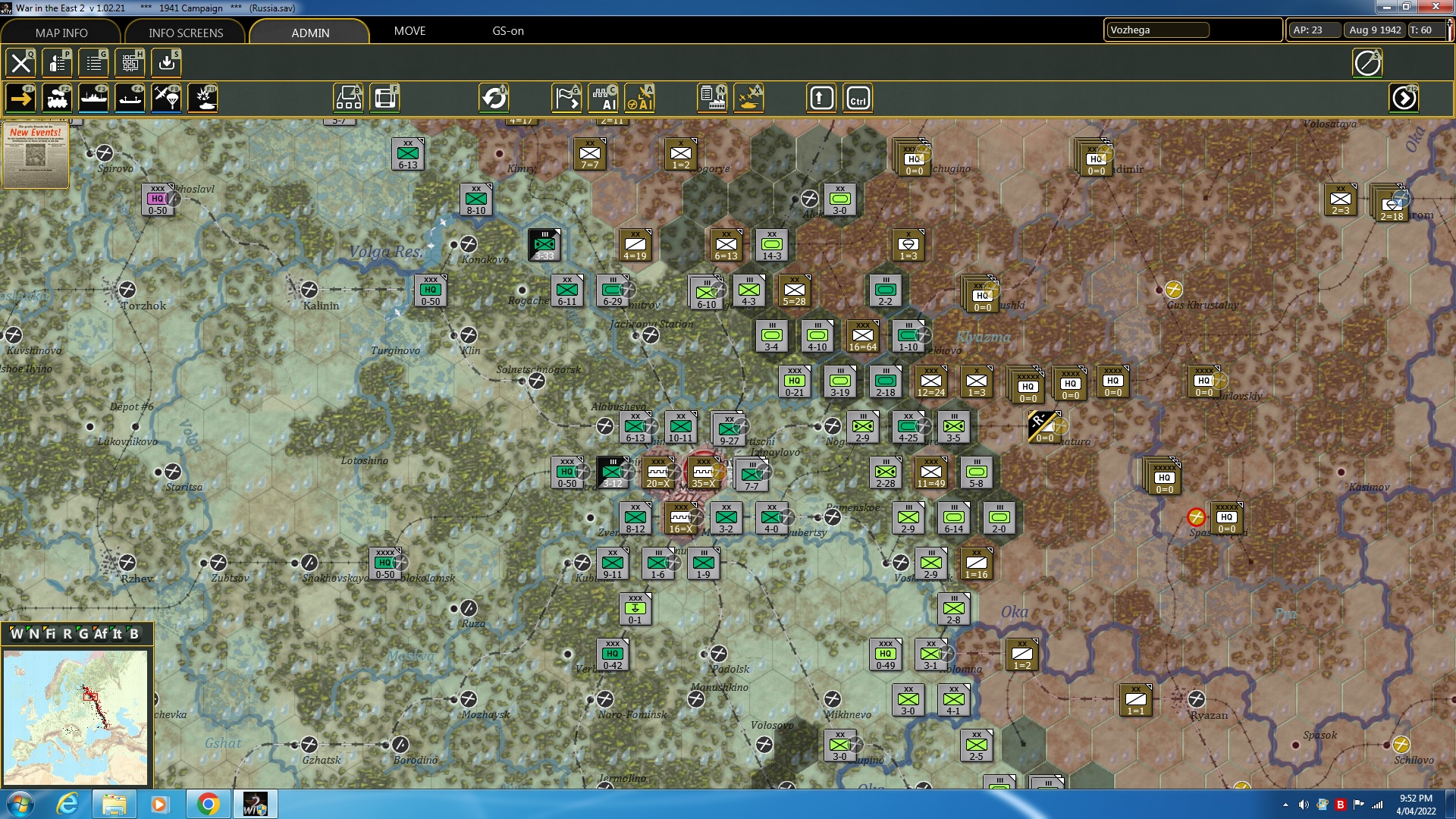Click the Save Game icon (S)
The height and width of the screenshot is (819, 1456).
[166, 63]
